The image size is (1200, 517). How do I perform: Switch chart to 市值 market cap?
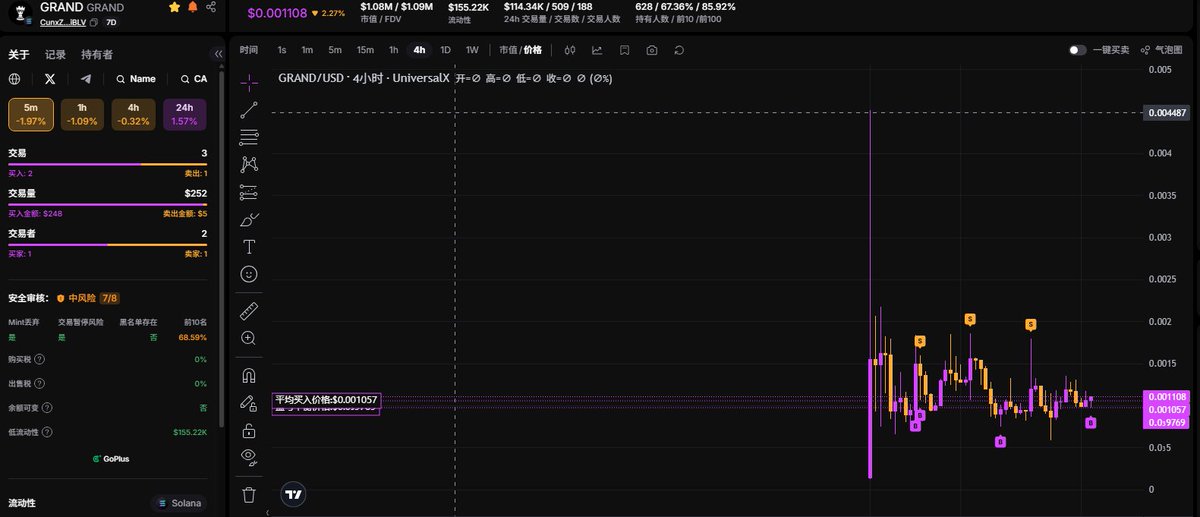[508, 50]
